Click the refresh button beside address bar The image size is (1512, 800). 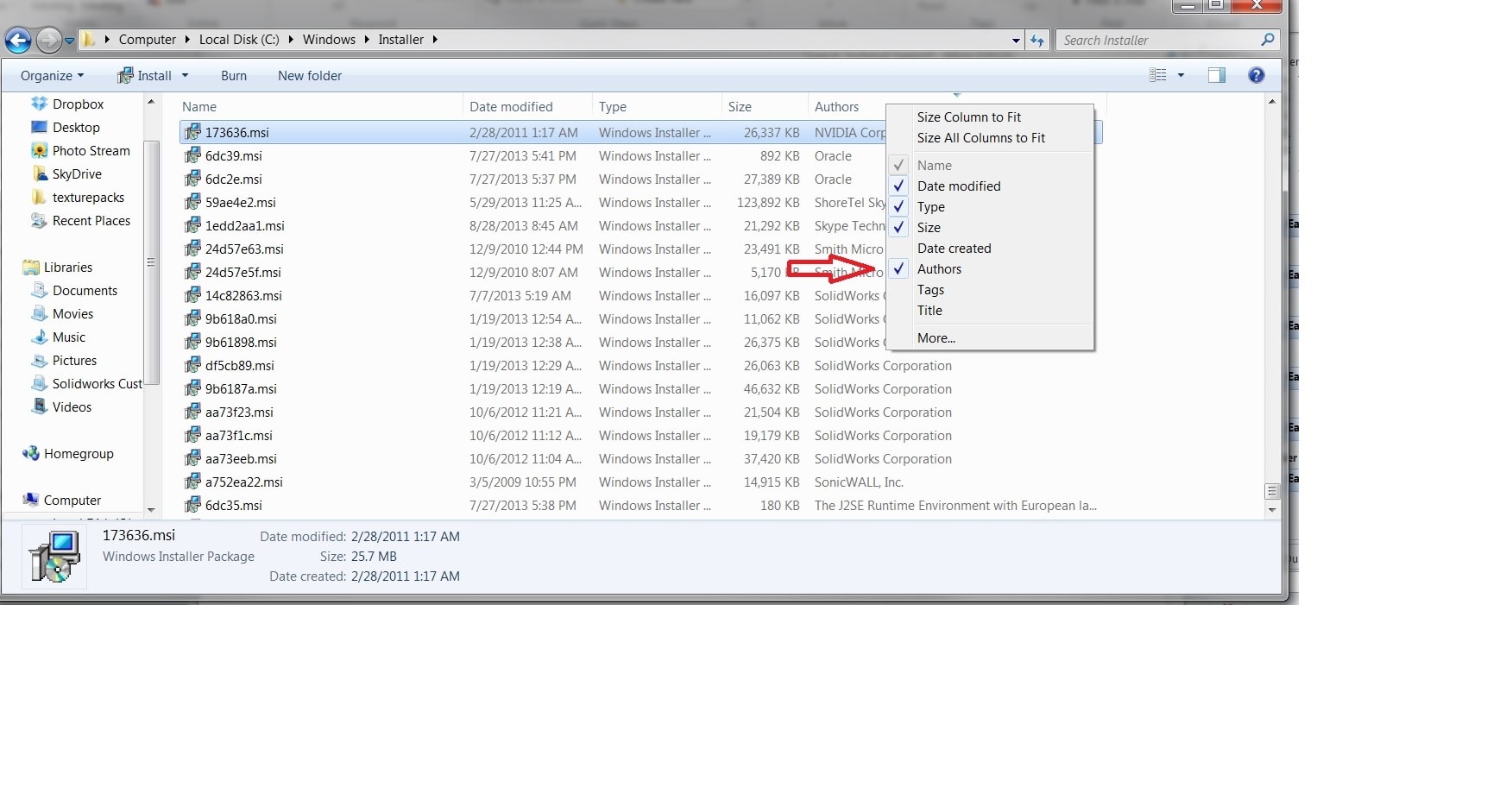pyautogui.click(x=1037, y=40)
